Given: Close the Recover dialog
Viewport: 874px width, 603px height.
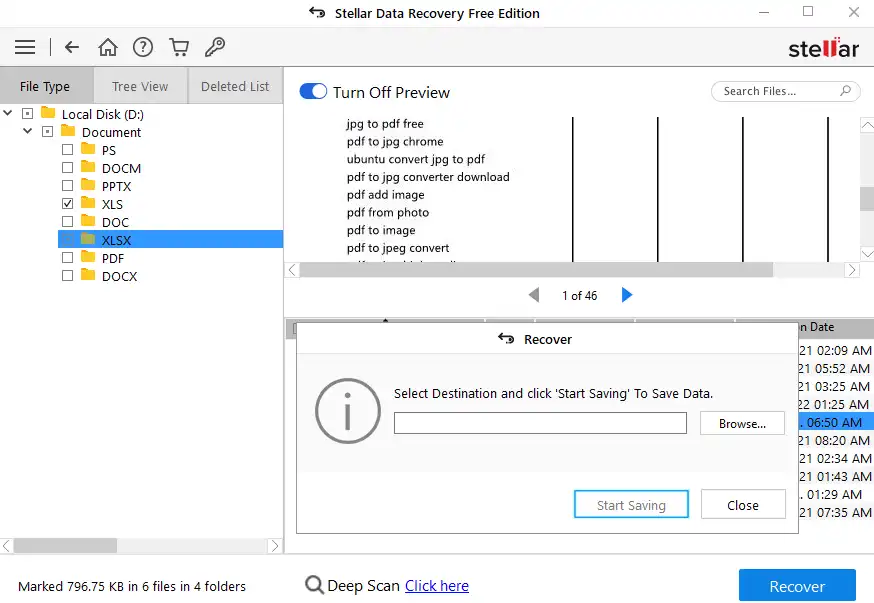Looking at the screenshot, I should tap(743, 505).
